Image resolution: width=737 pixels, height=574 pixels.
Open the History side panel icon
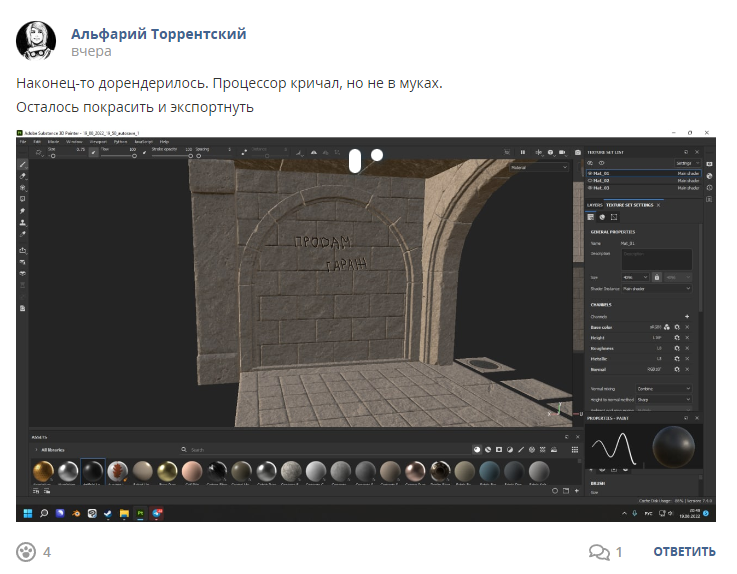point(709,188)
